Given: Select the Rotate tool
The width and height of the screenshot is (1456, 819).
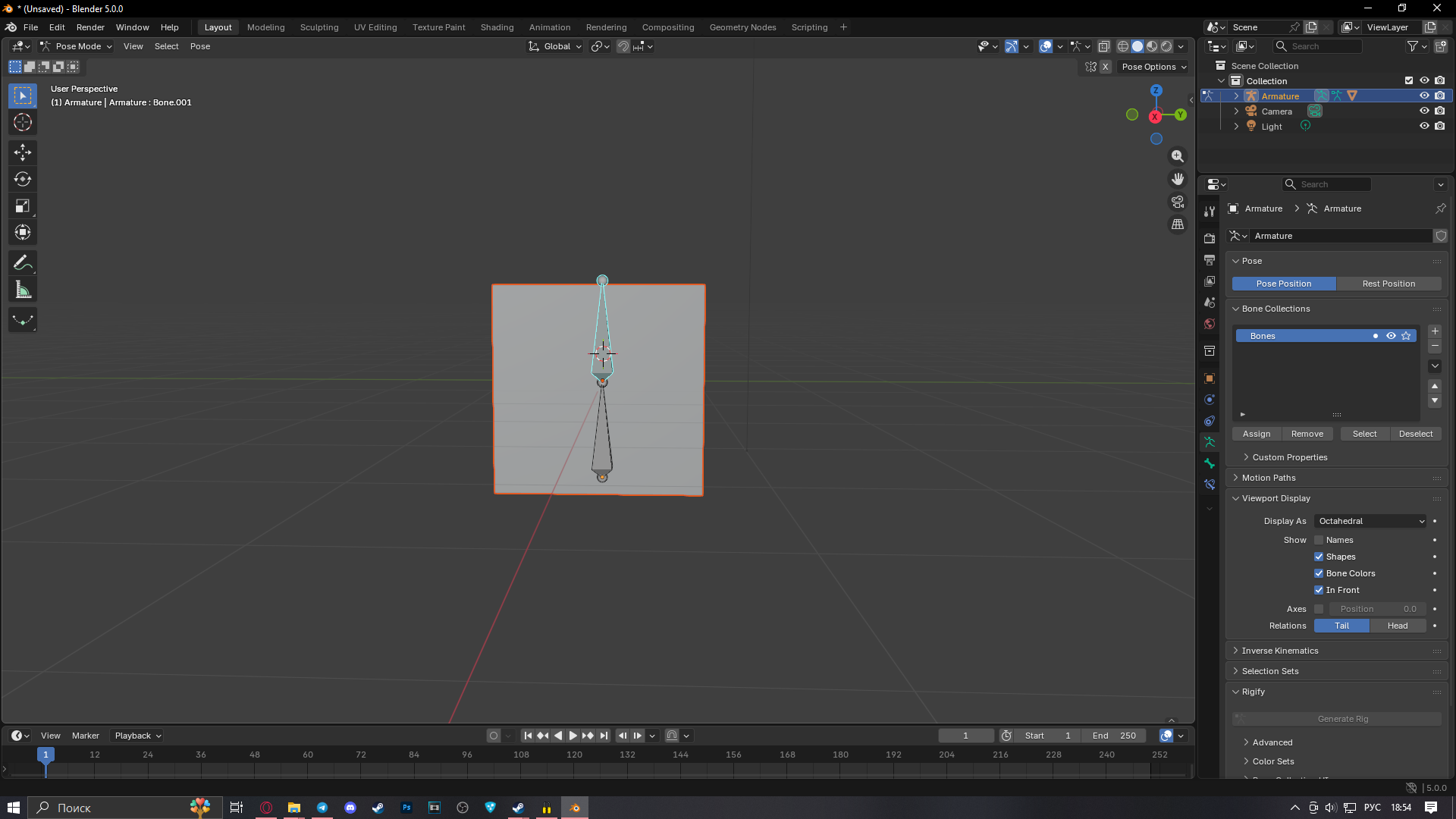Looking at the screenshot, I should 23,180.
